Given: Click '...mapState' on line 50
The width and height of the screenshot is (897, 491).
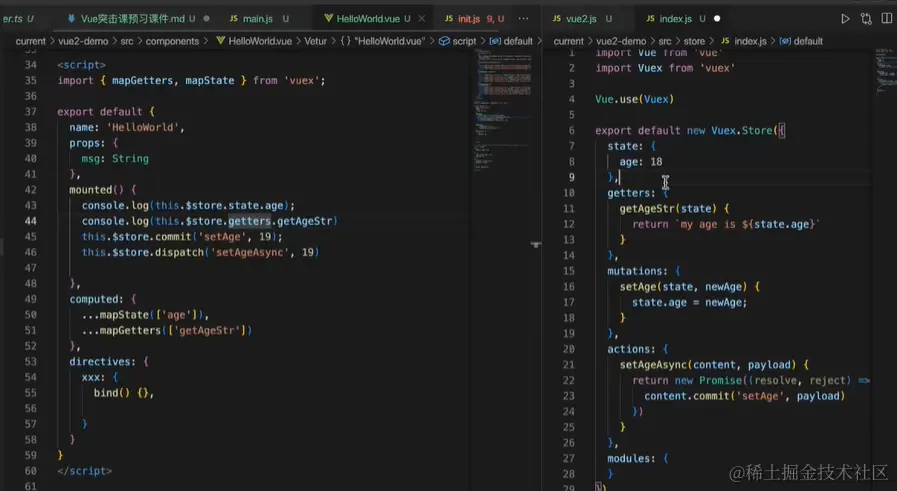Looking at the screenshot, I should click(x=115, y=315).
